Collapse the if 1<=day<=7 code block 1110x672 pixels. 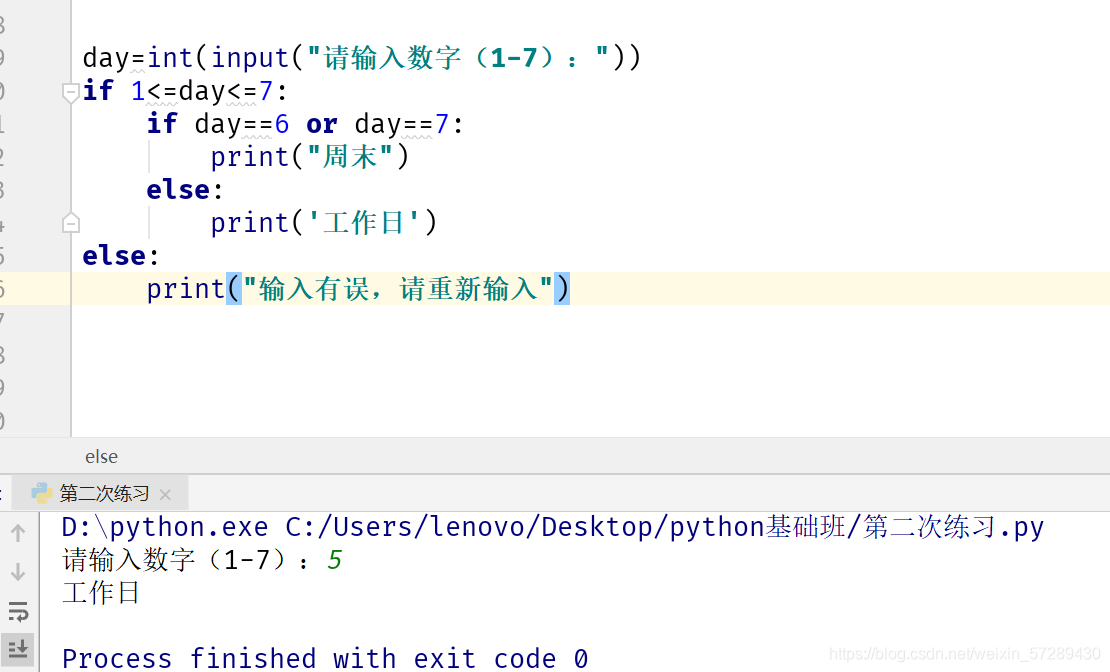(x=70, y=92)
